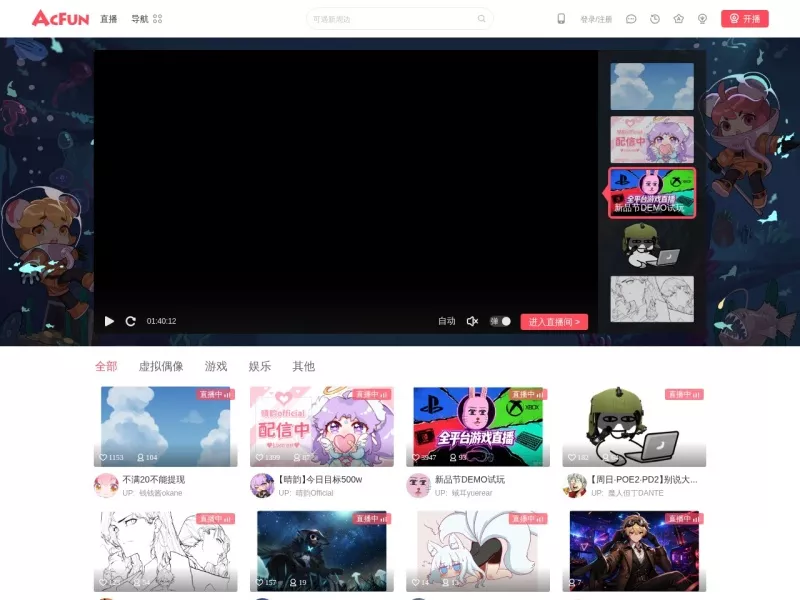The height and width of the screenshot is (600, 800).
Task: Reload the featured stream with refresh icon
Action: pos(131,321)
